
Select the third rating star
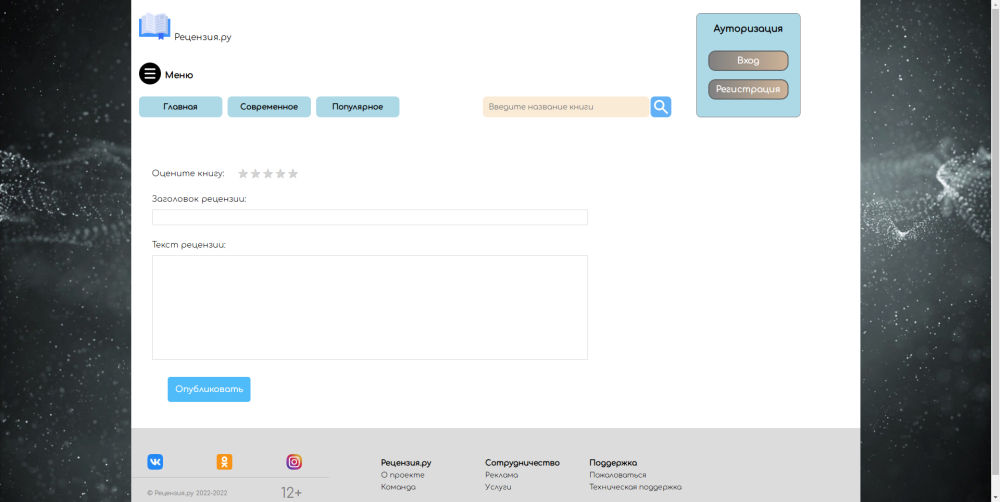coord(268,174)
